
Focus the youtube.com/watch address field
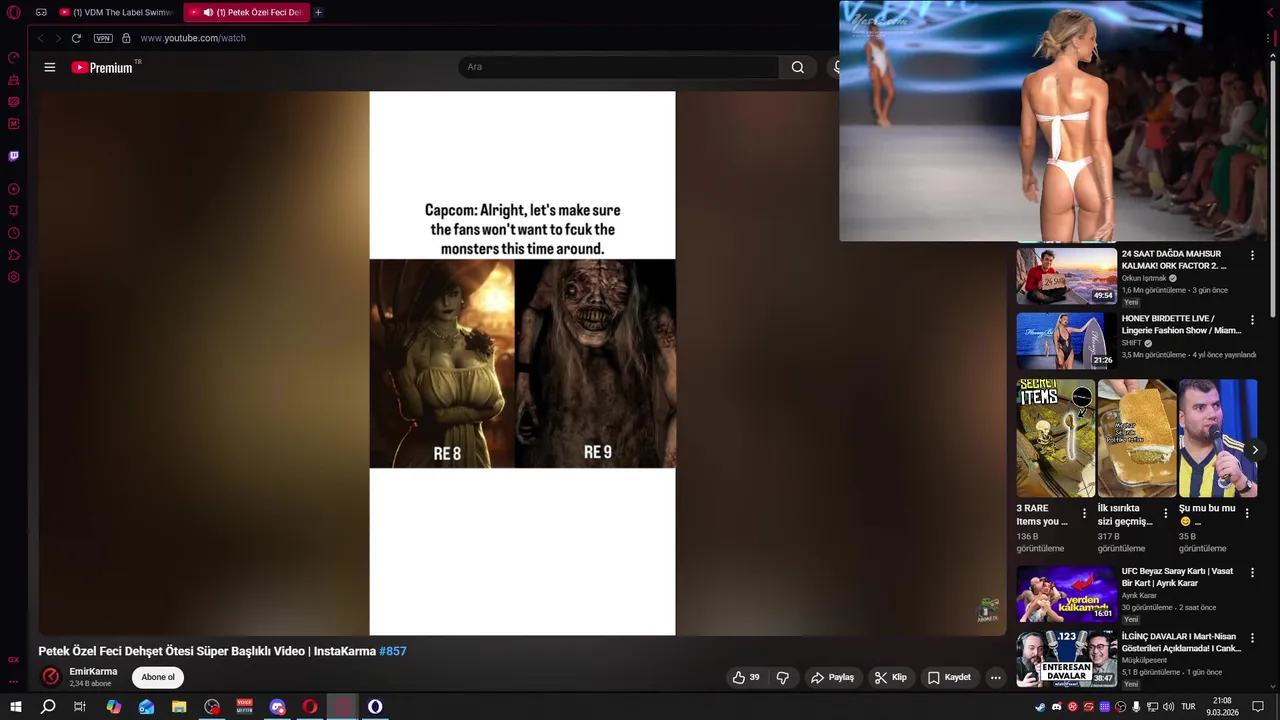(x=192, y=38)
